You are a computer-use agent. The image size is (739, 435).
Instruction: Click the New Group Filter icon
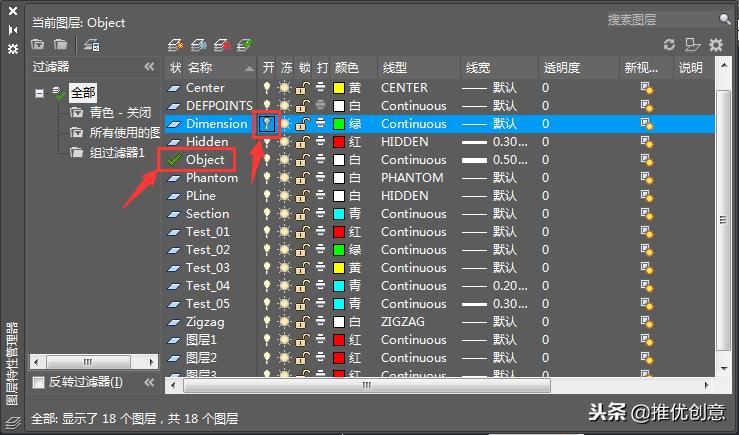pyautogui.click(x=60, y=45)
